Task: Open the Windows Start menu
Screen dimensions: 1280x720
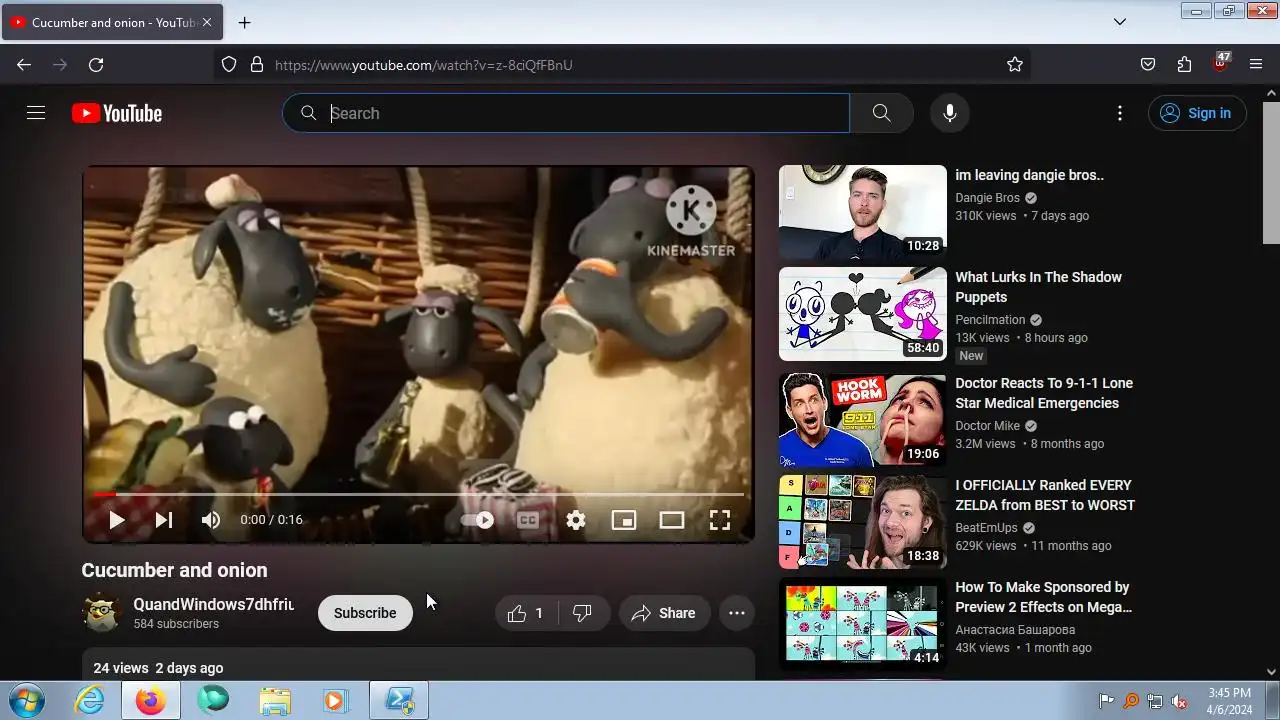Action: point(26,701)
